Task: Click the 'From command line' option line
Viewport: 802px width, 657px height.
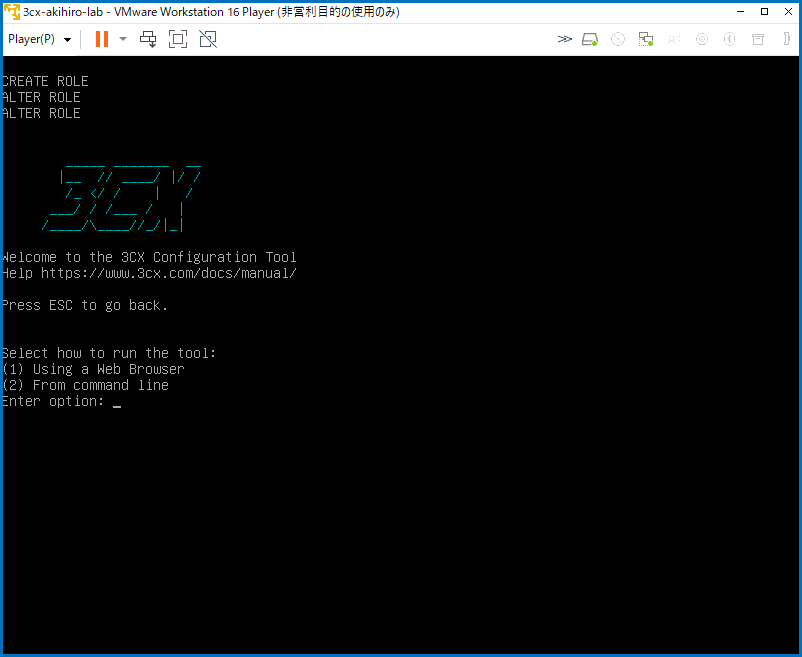Action: (85, 385)
